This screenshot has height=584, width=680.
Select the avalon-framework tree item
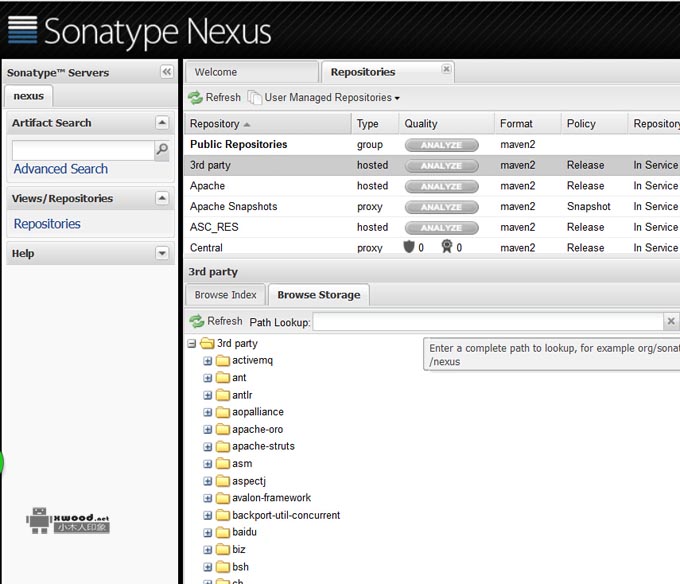click(x=271, y=498)
